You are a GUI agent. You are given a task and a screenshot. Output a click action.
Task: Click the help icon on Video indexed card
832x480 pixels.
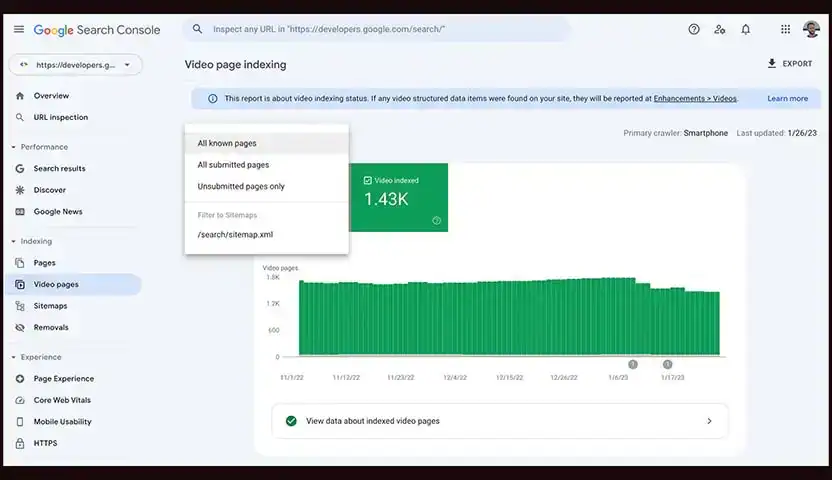click(x=436, y=221)
